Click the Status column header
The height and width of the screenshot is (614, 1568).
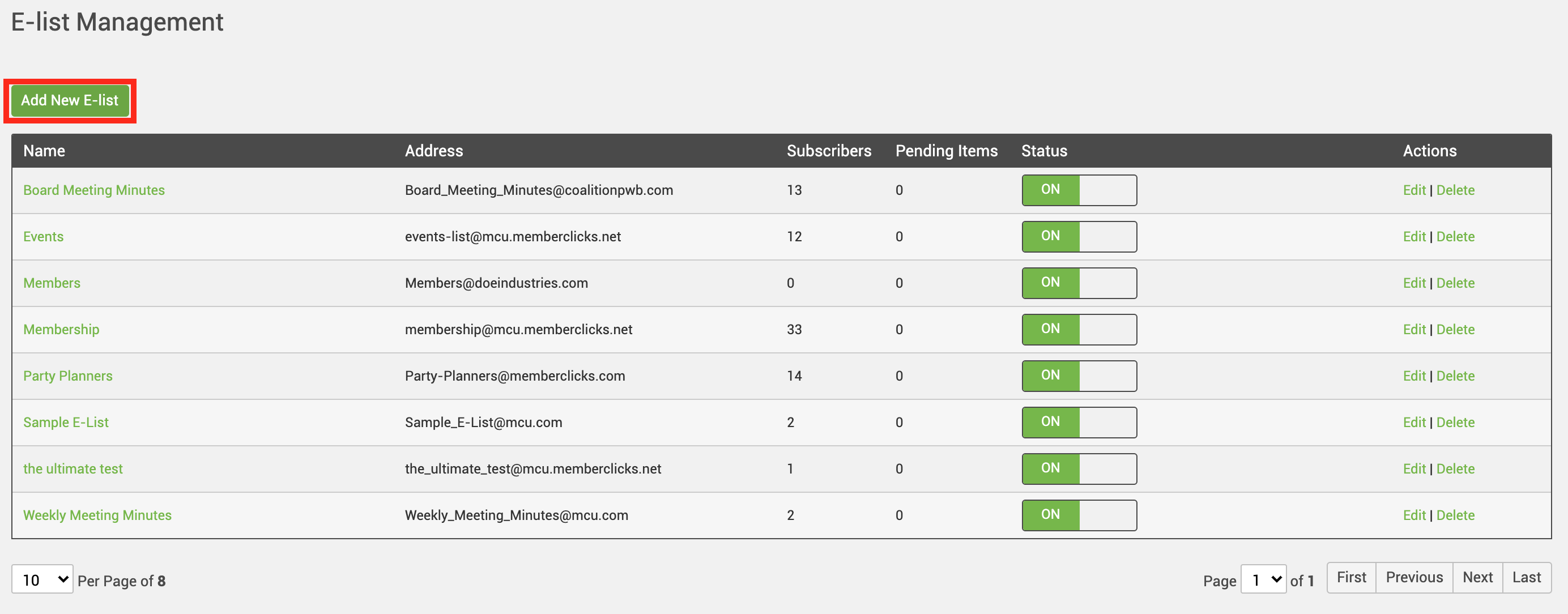click(x=1045, y=151)
